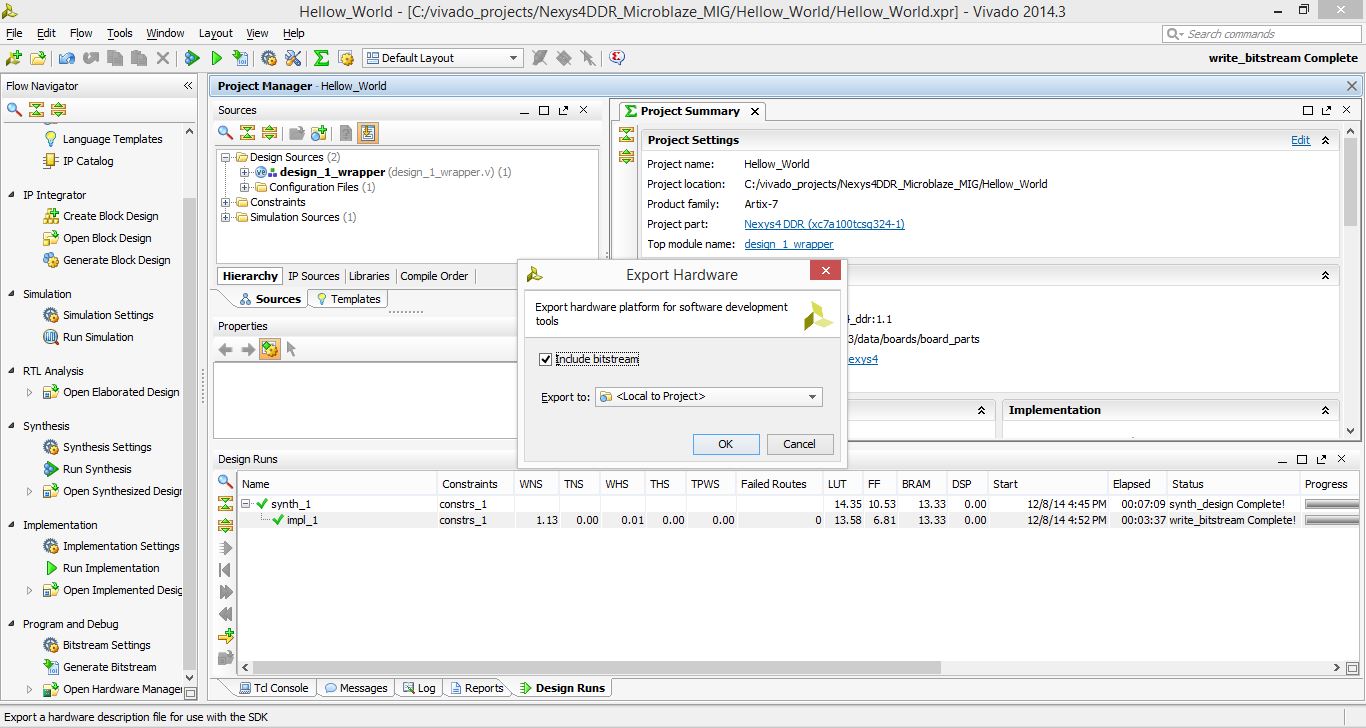Click the Generate Bitstream item
The image size is (1366, 728).
(109, 667)
